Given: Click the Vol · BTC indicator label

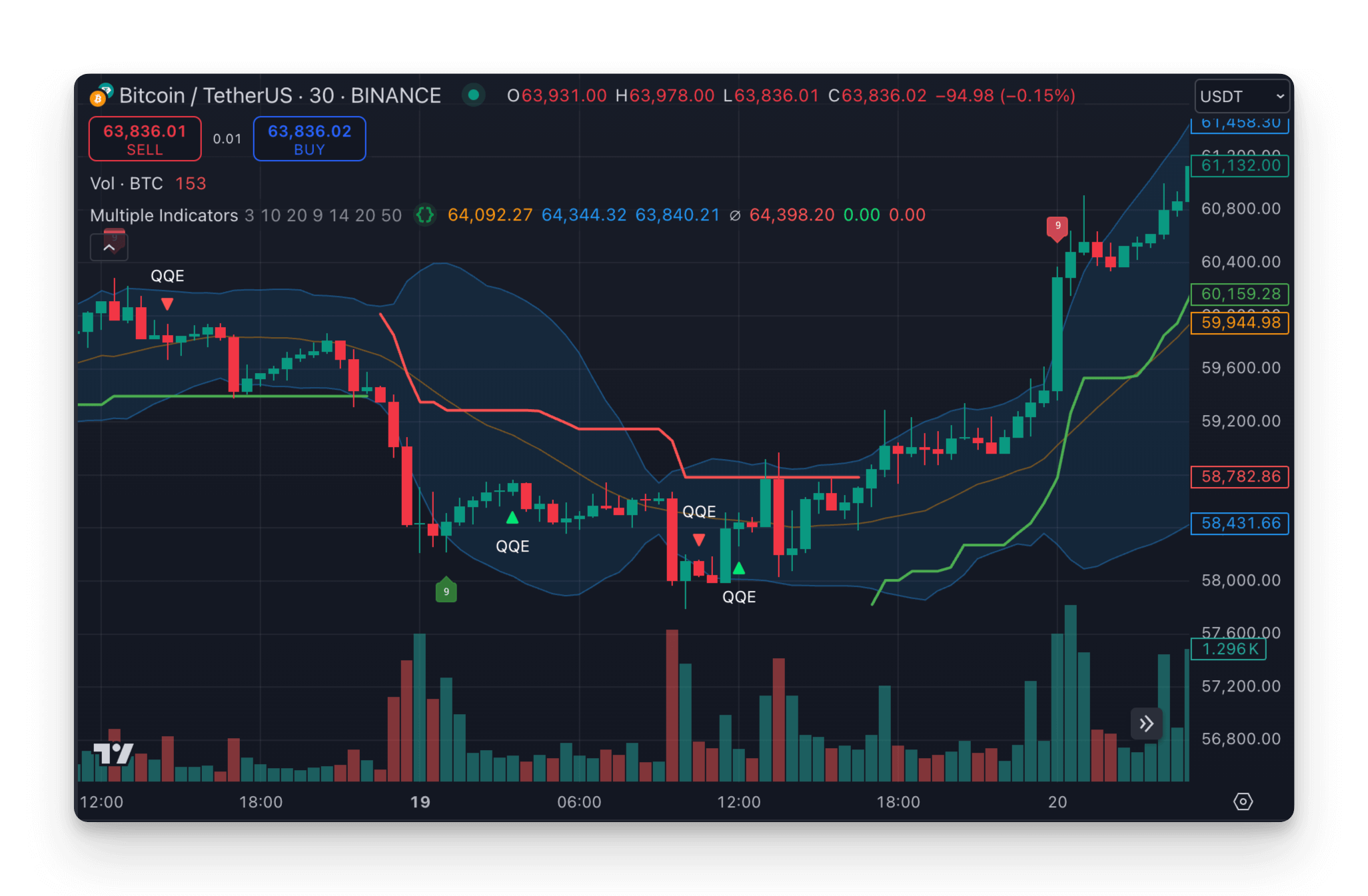Looking at the screenshot, I should pos(127,183).
